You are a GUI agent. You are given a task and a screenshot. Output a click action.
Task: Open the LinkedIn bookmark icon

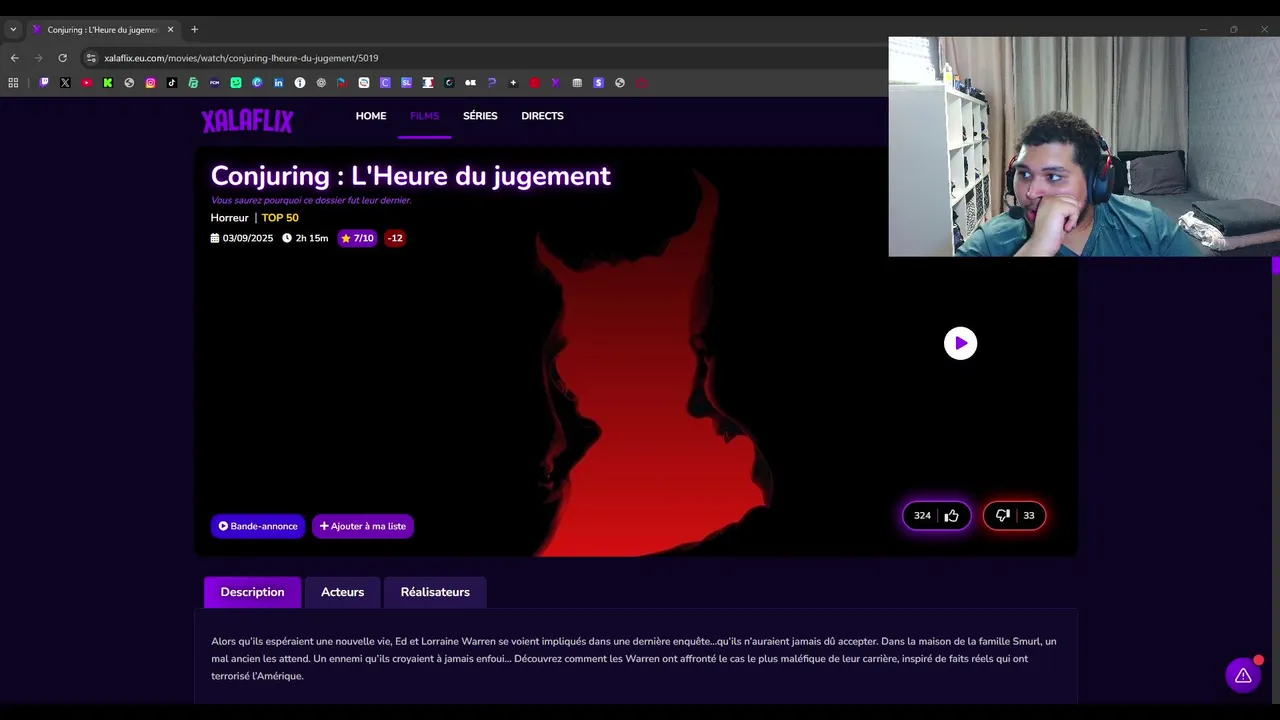click(x=278, y=83)
